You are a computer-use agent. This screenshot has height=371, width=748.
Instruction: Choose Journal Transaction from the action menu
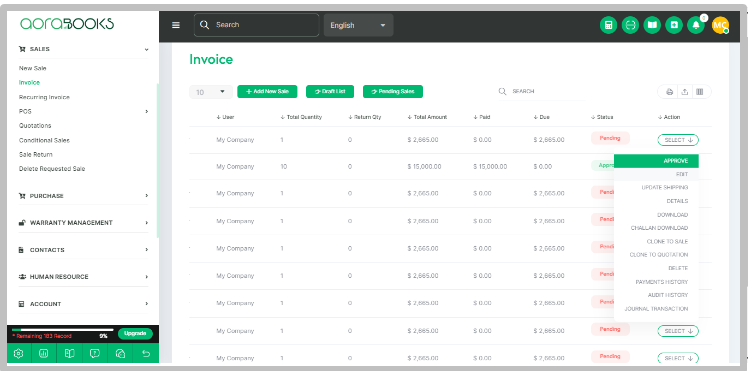pos(656,309)
